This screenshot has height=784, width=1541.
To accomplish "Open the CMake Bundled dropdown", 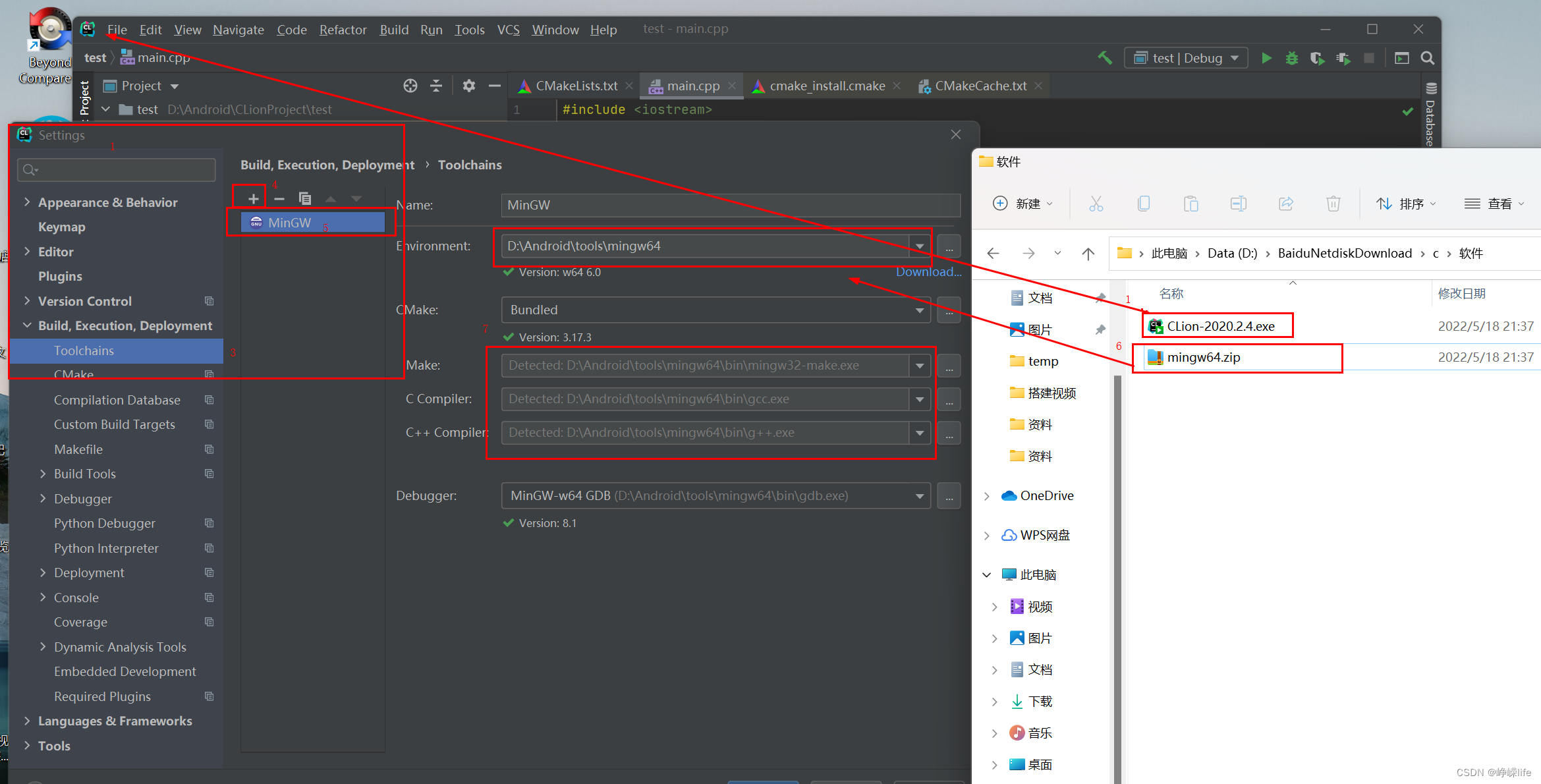I will (x=920, y=310).
